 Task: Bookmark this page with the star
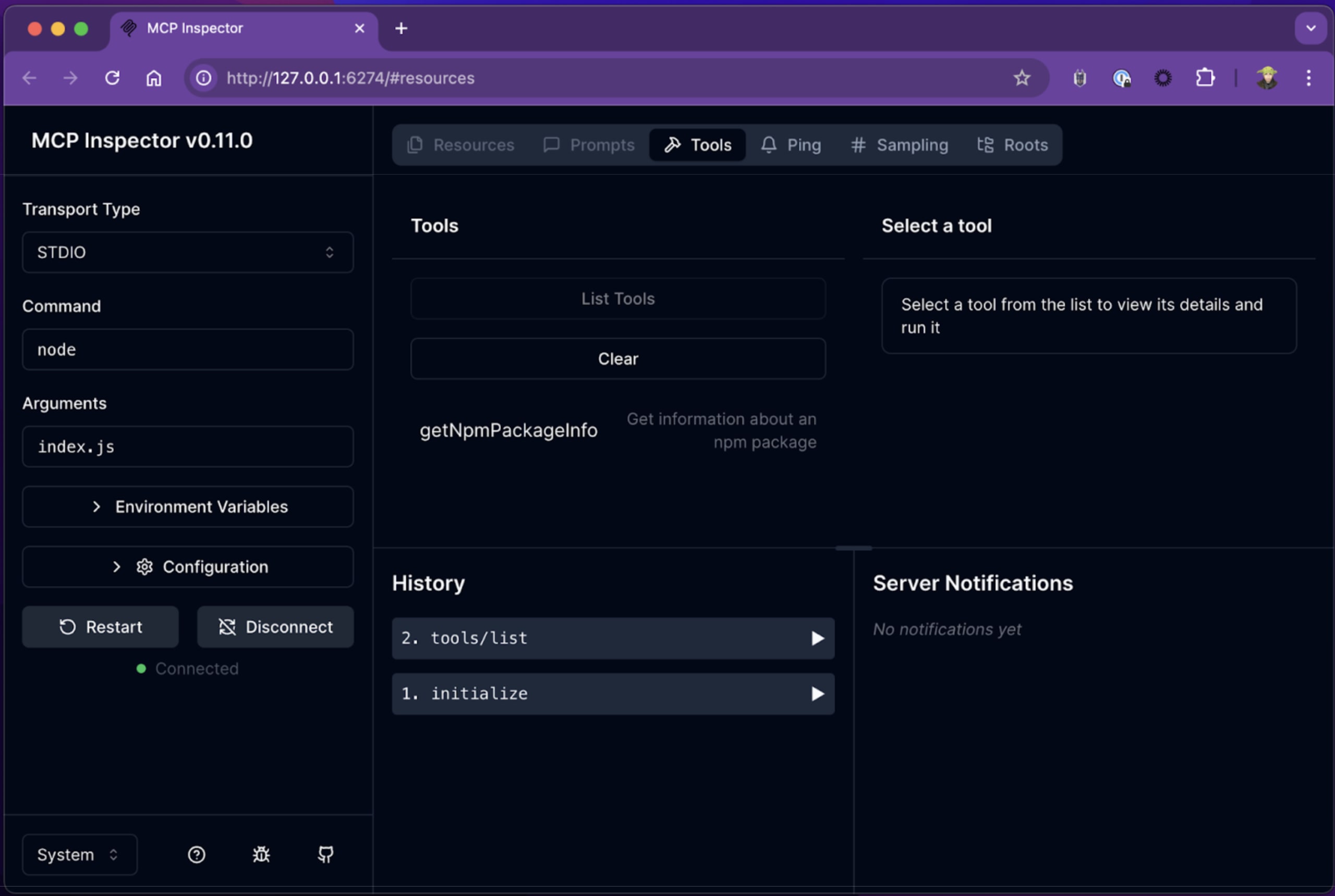1022,78
